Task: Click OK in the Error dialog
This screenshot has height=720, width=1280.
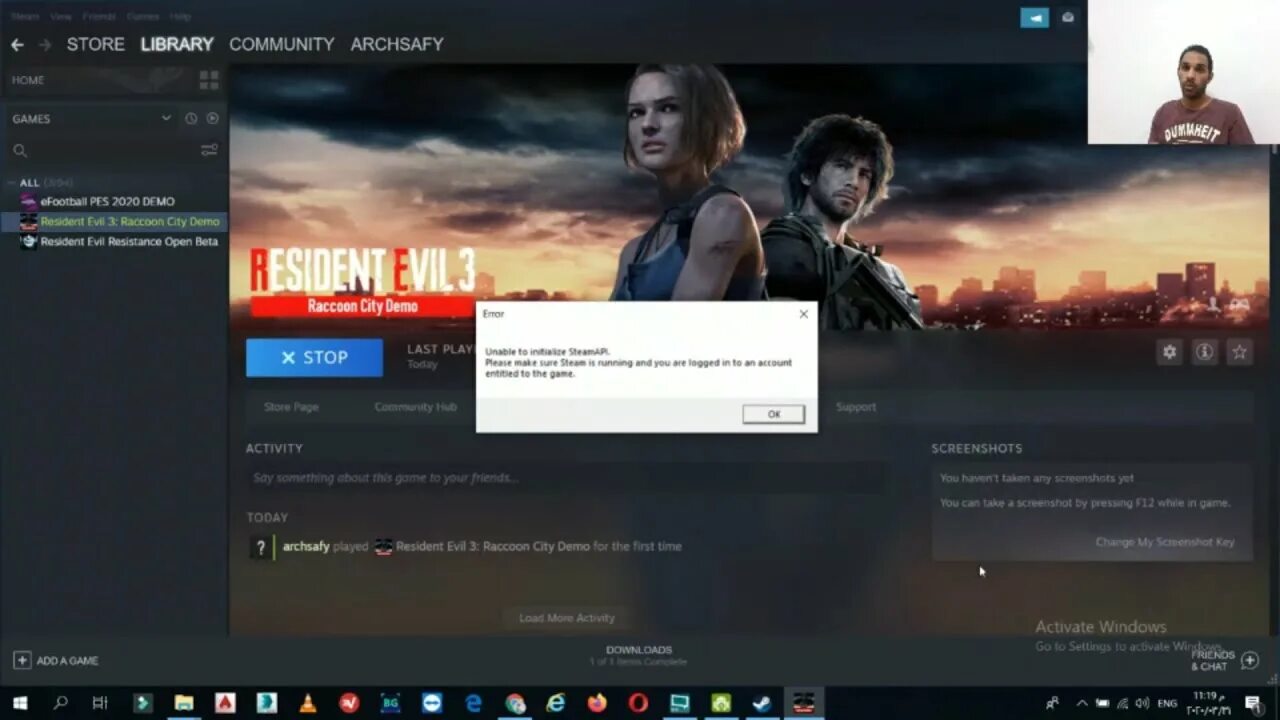Action: (773, 414)
